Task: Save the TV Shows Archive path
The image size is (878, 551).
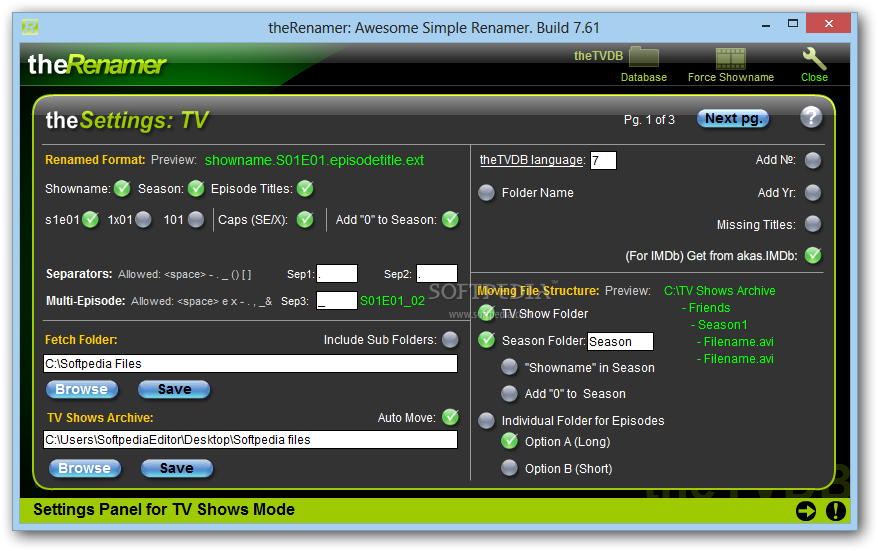Action: (177, 468)
